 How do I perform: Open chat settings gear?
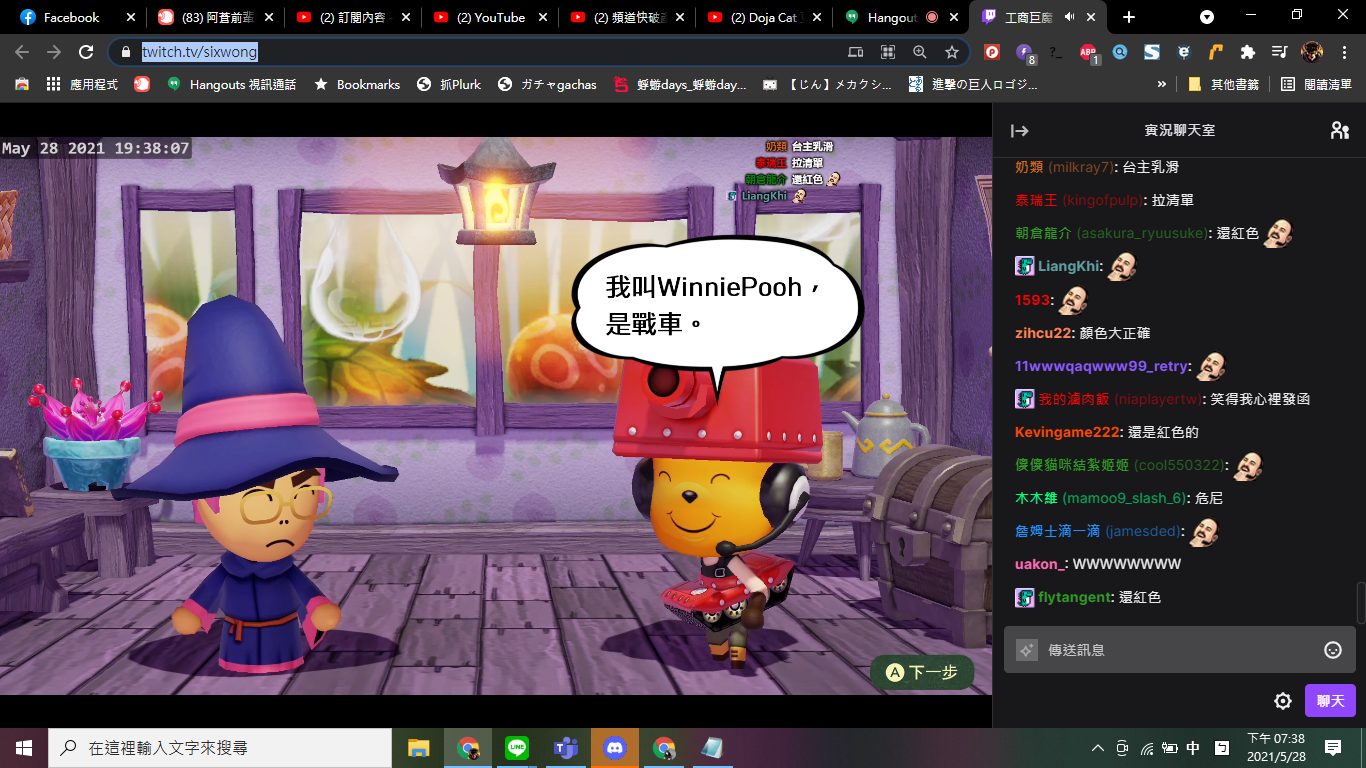point(1283,701)
